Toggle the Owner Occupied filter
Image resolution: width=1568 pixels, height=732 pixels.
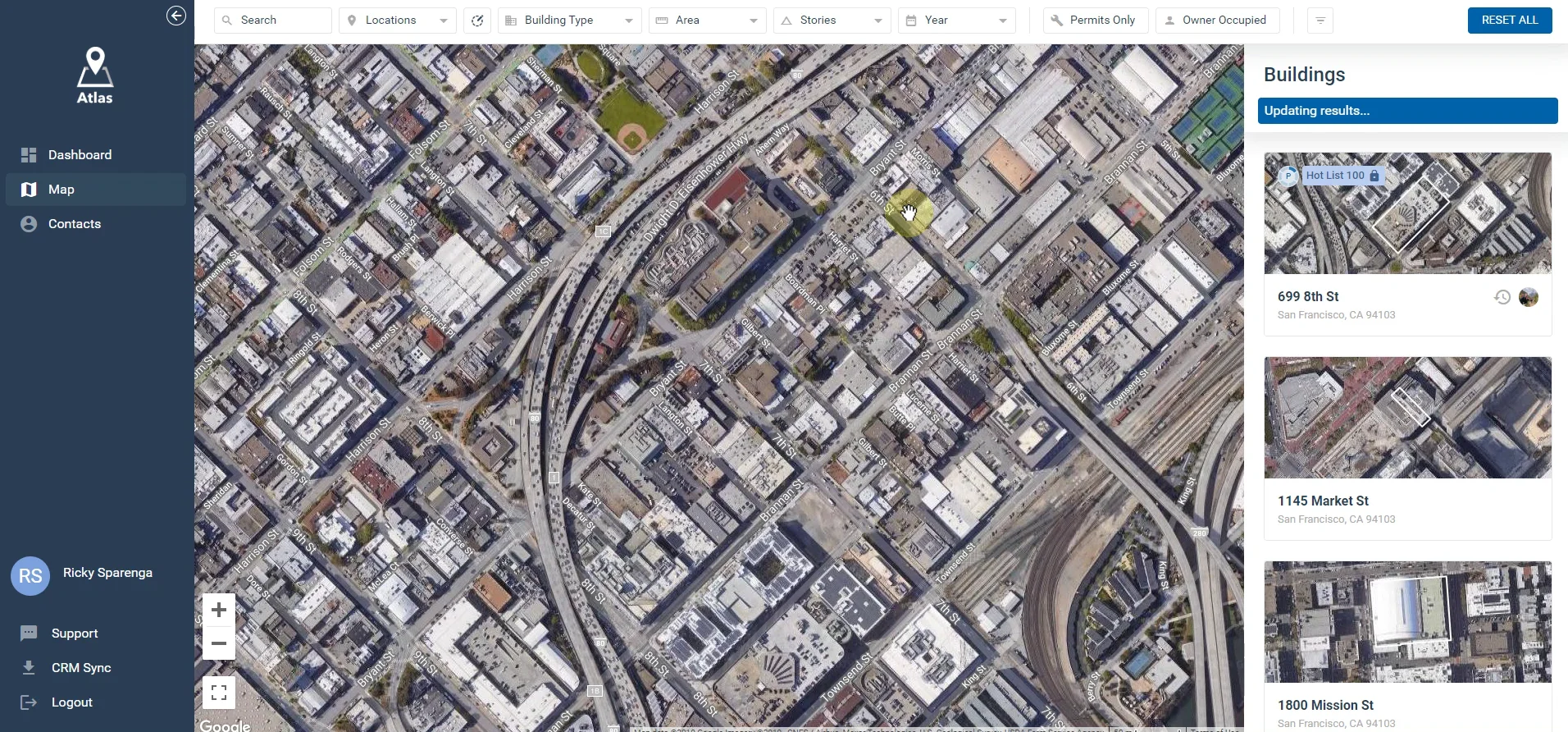coord(1218,21)
